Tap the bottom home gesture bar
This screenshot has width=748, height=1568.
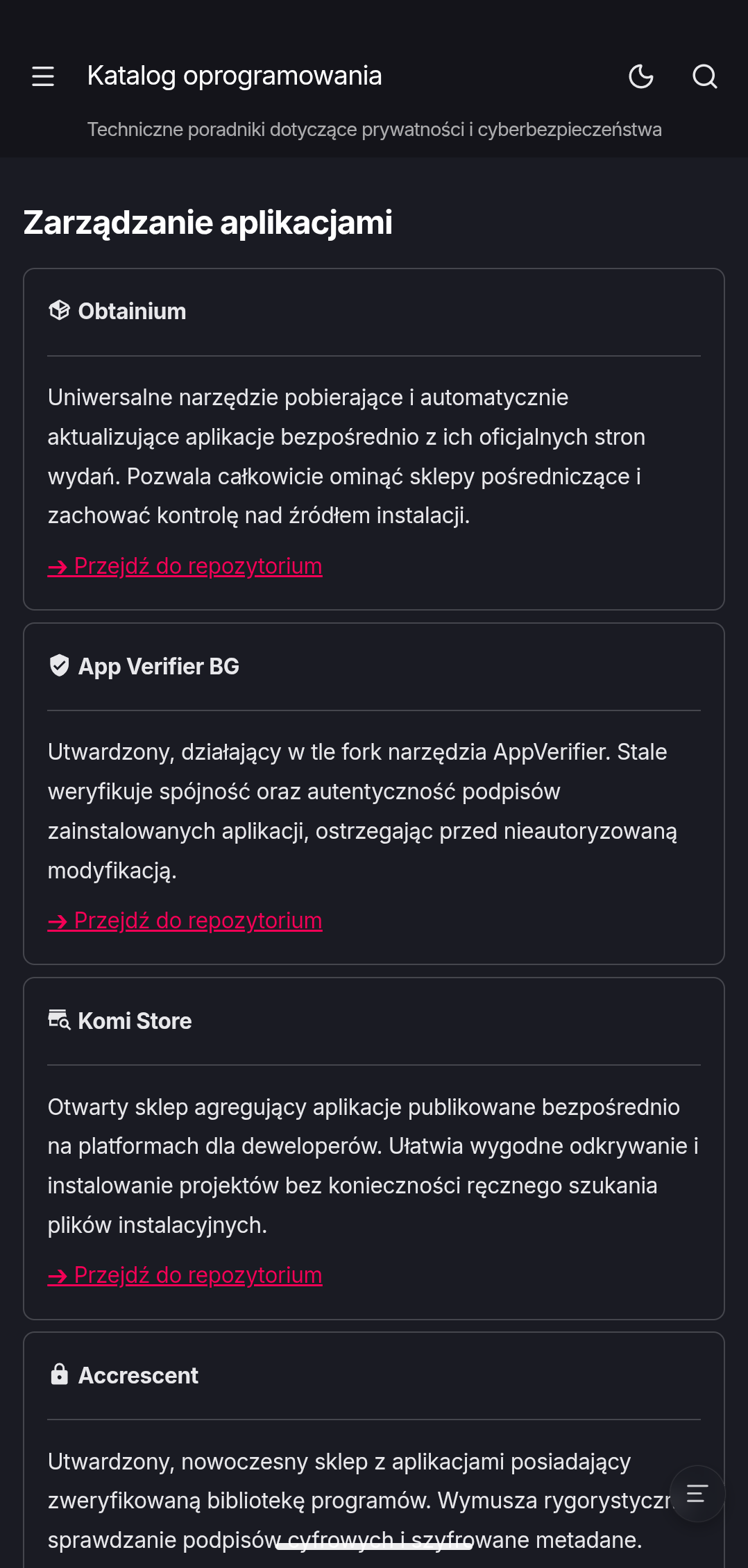pos(374,1546)
